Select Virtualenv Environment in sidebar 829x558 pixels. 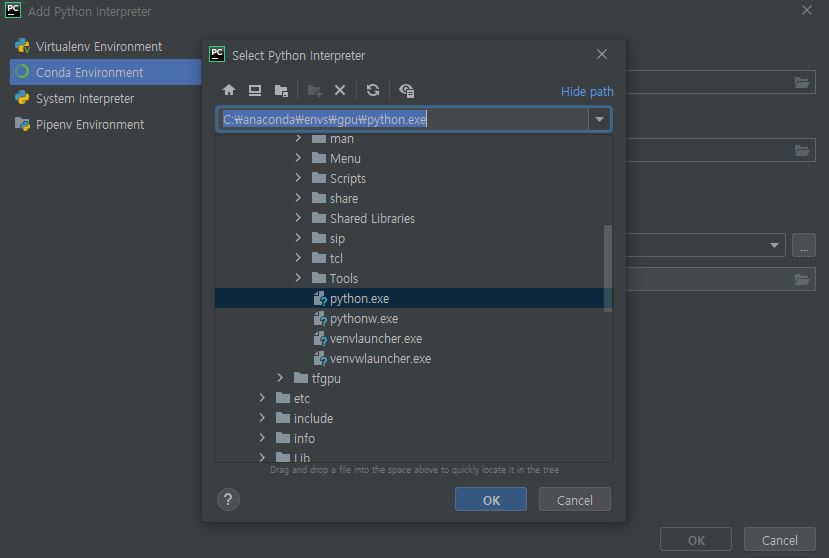pyautogui.click(x=105, y=47)
